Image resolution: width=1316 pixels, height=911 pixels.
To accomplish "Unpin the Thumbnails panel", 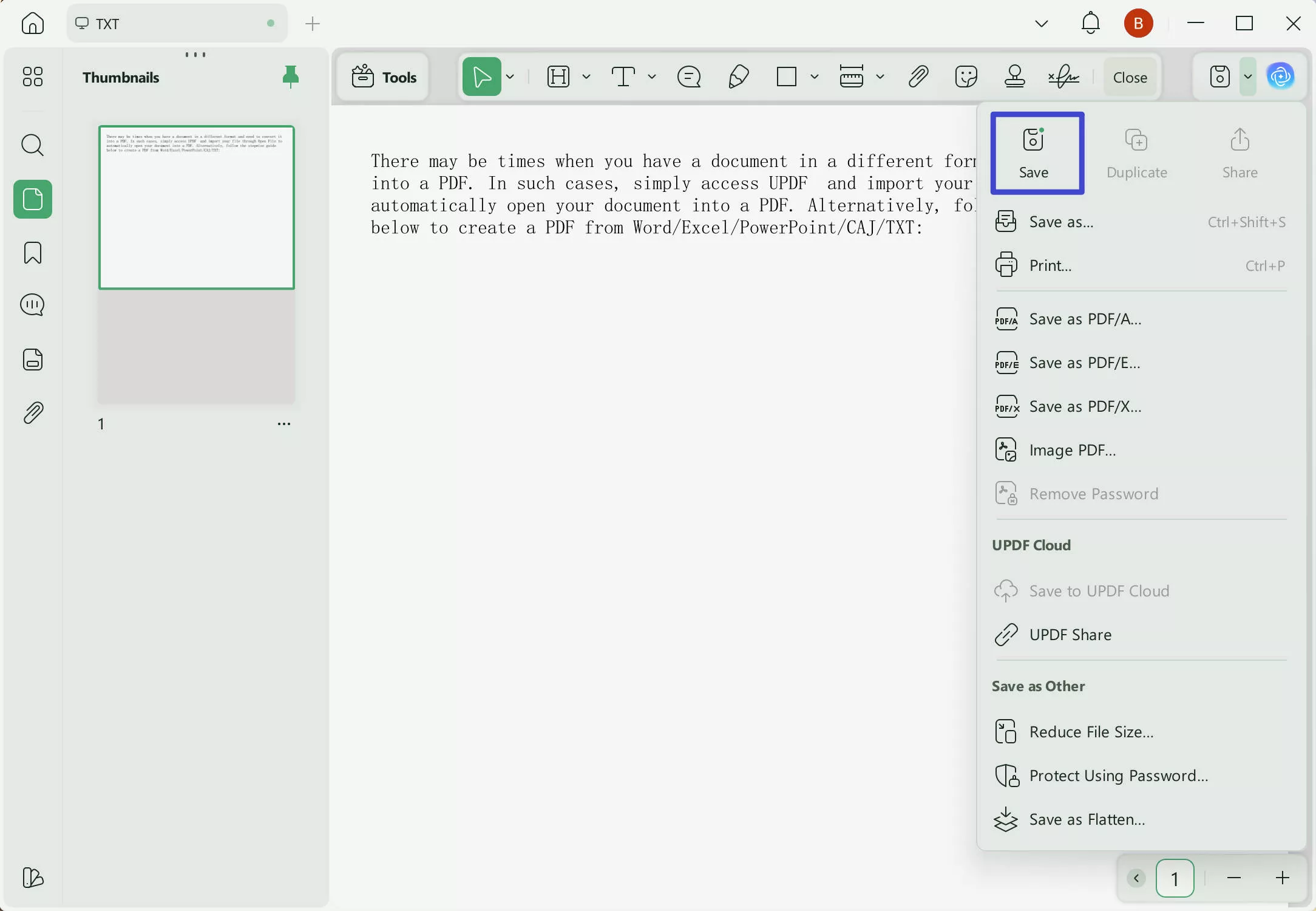I will (290, 77).
